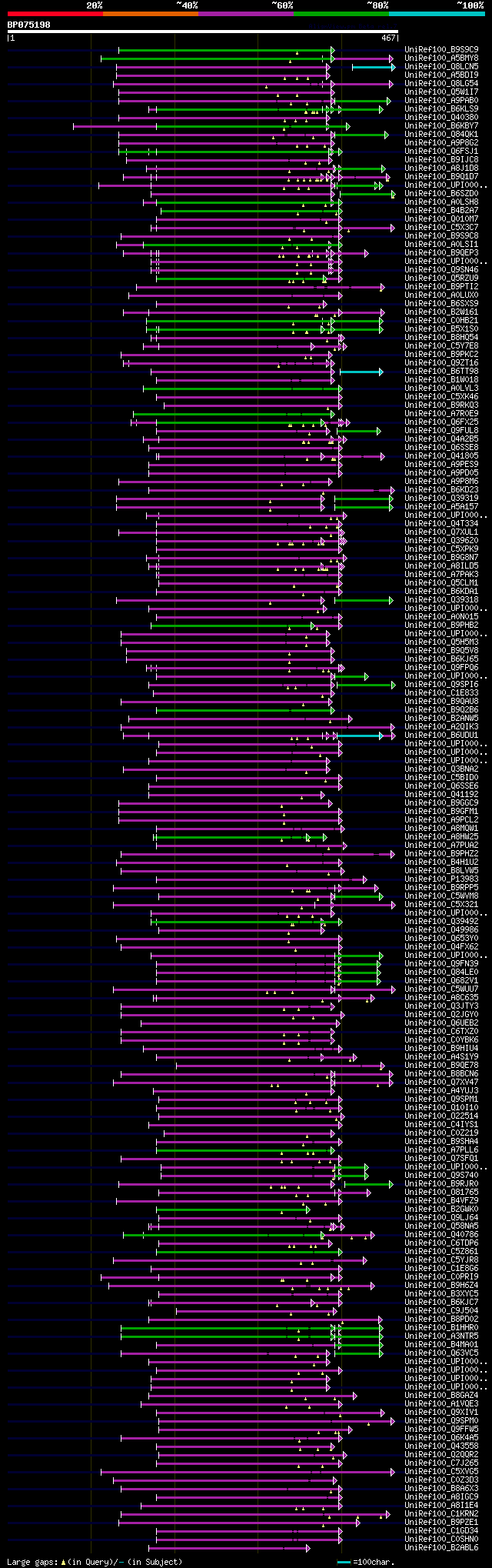Select the UniRef100_A0LVL3 label
Image resolution: width=492 pixels, height=1568 pixels.
[x=441, y=388]
